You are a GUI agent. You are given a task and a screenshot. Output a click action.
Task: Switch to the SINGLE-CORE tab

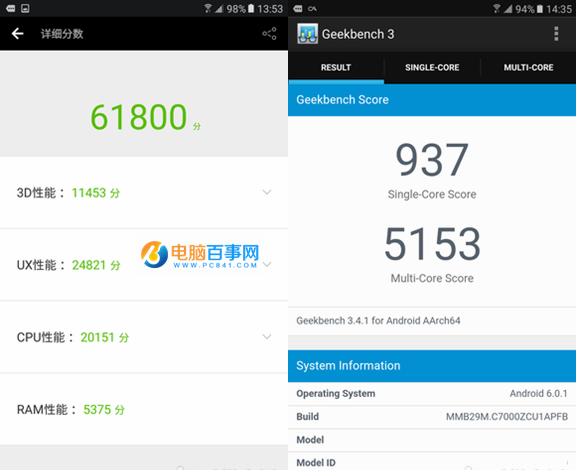[432, 68]
